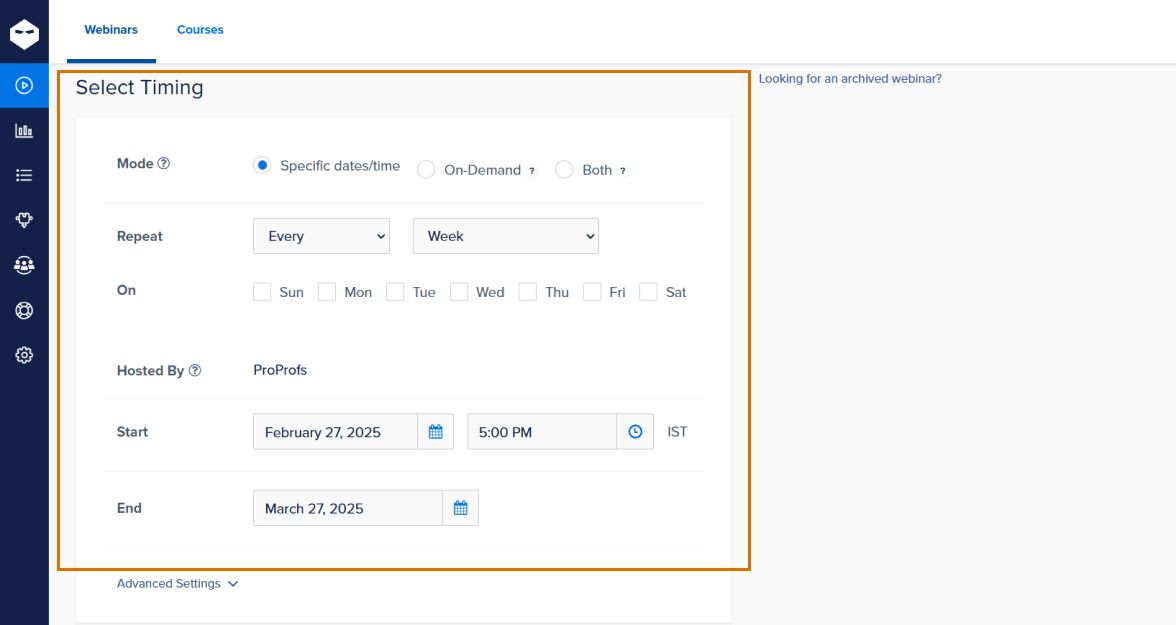
Task: Click Looking for an archived webinar link
Action: pyautogui.click(x=850, y=79)
